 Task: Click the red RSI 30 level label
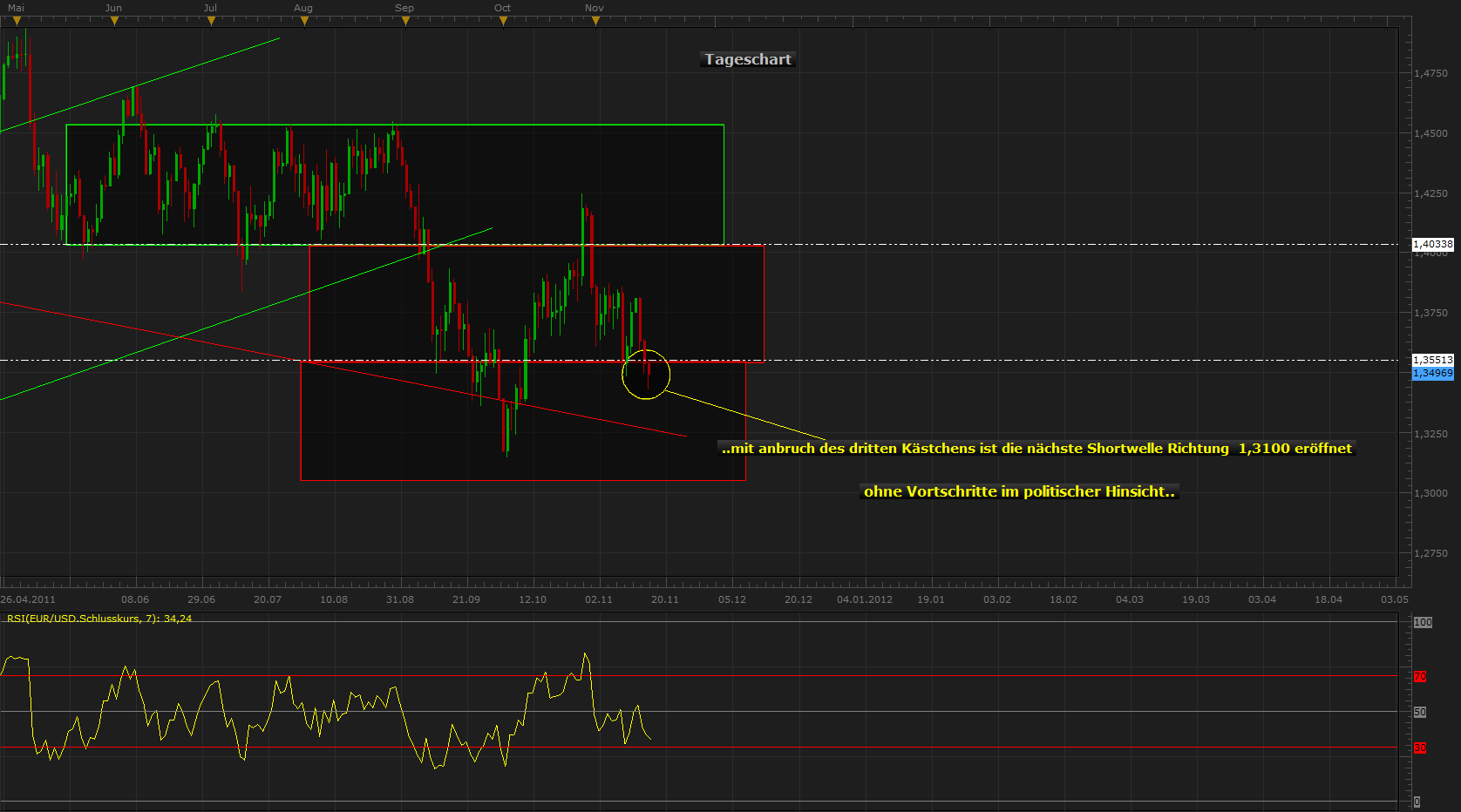(1420, 748)
